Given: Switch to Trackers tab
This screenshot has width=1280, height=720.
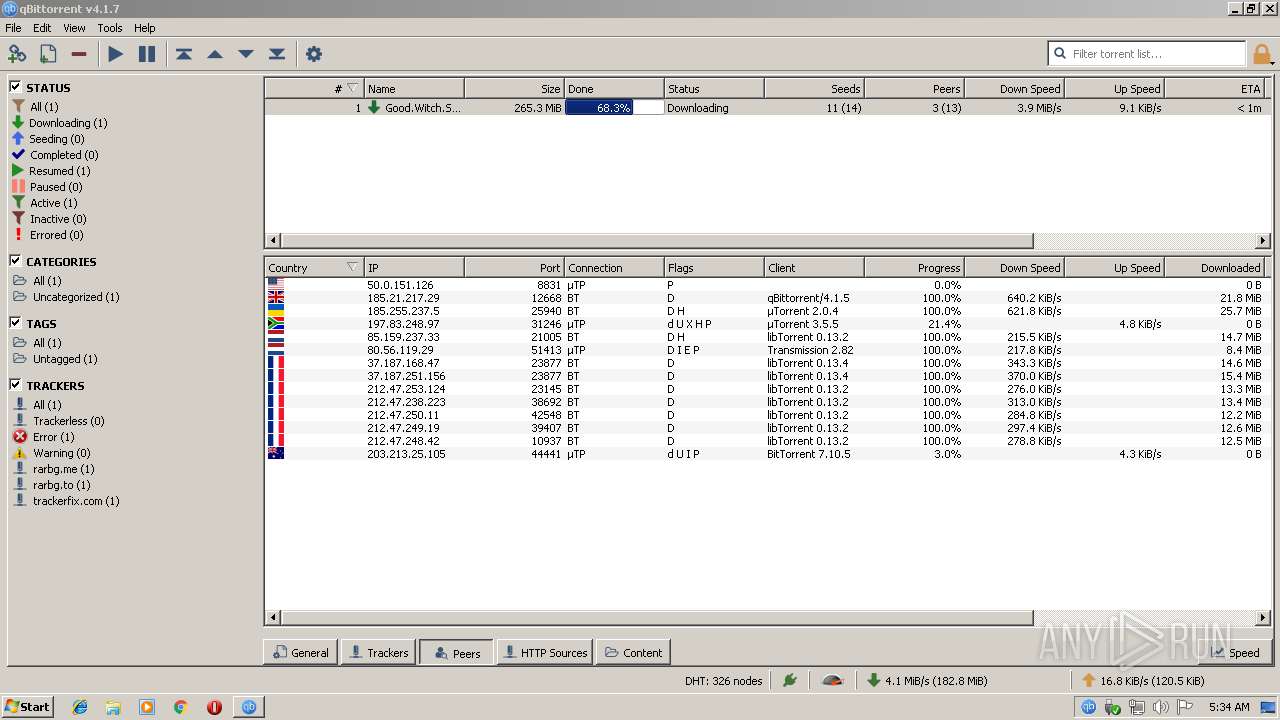Looking at the screenshot, I should 378,652.
